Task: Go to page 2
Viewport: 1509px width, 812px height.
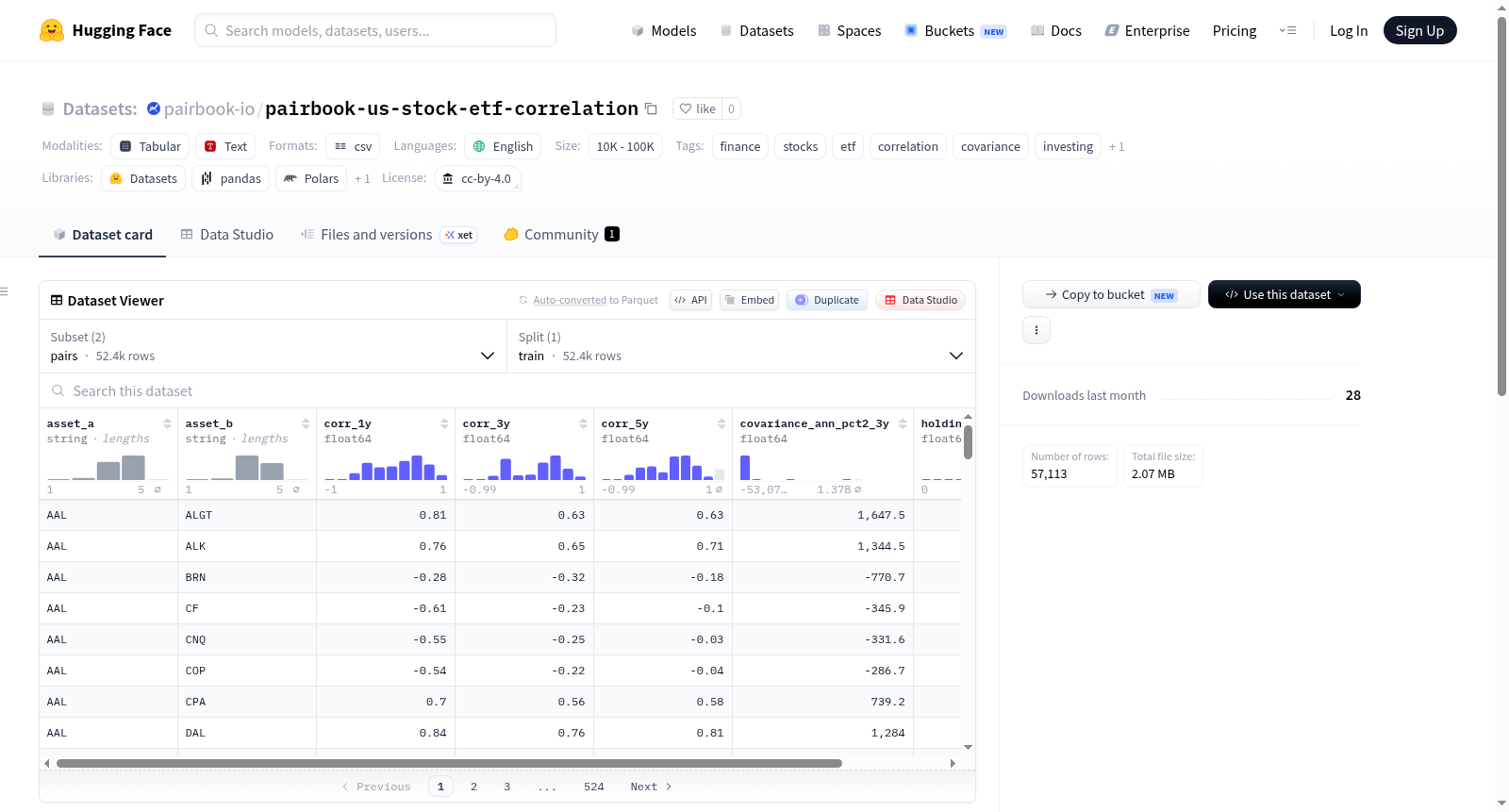Action: 473,787
